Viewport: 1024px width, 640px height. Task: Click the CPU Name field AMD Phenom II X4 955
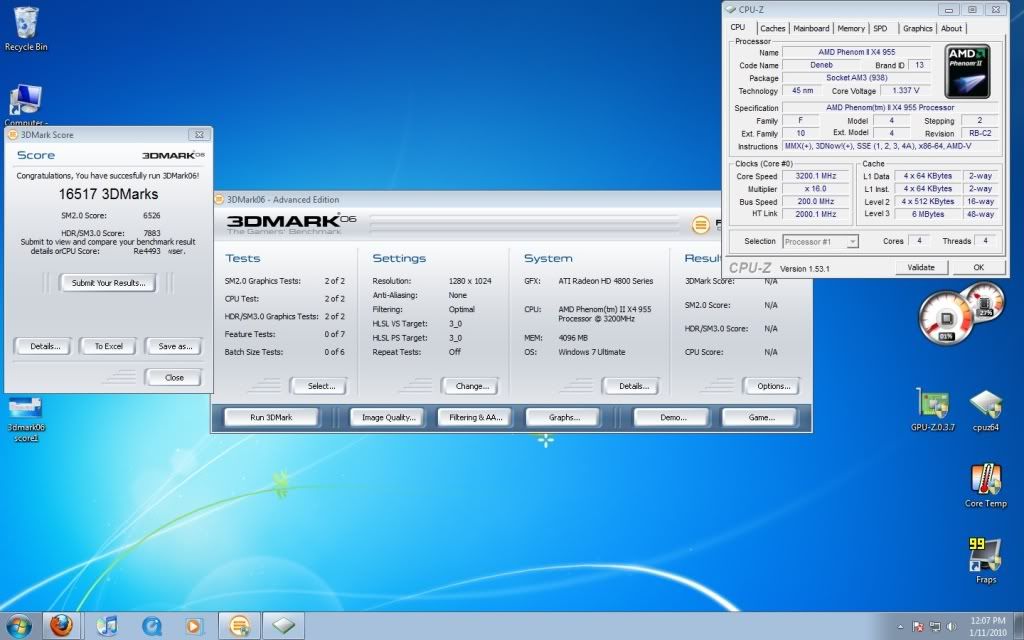856,52
